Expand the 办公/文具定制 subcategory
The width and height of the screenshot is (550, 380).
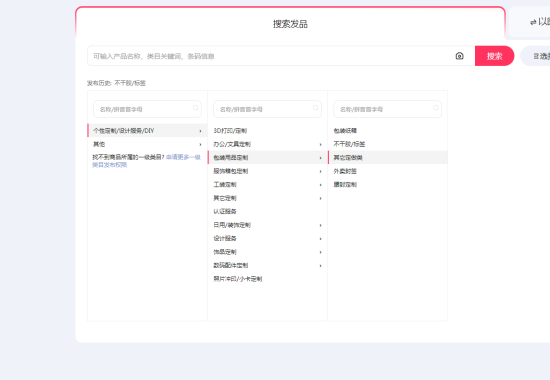pos(267,144)
